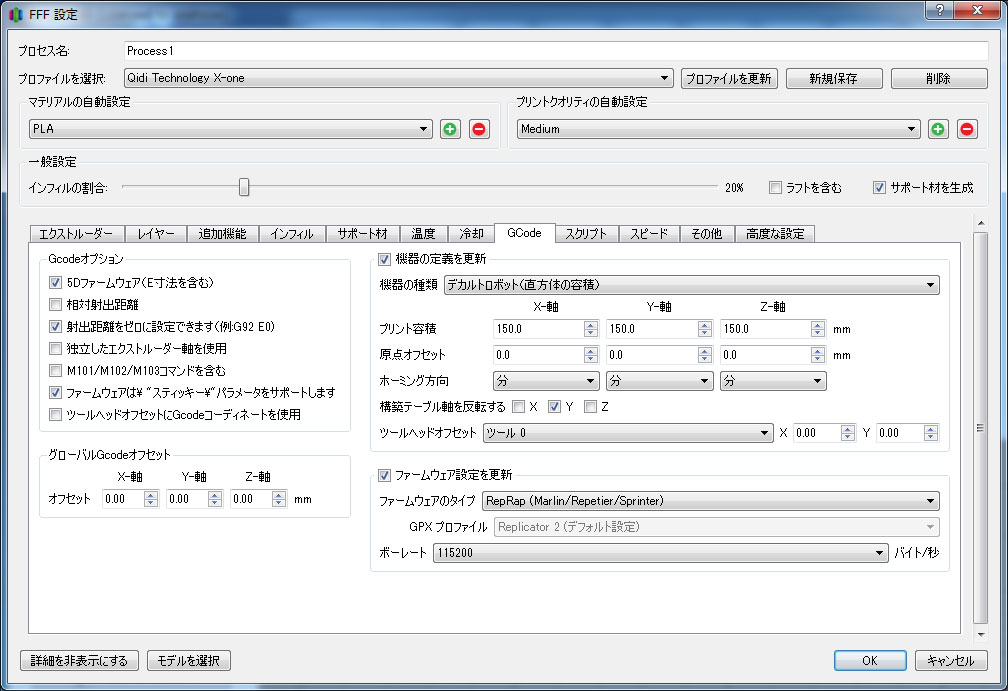Viewport: 1008px width, 691px height.
Task: Click green plus icon beside Medium quality
Action: click(938, 129)
